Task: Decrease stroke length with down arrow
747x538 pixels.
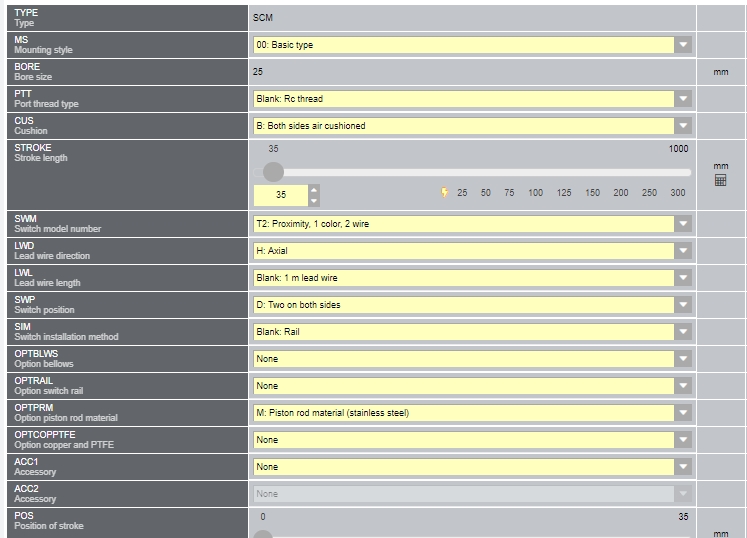Action: pos(313,201)
